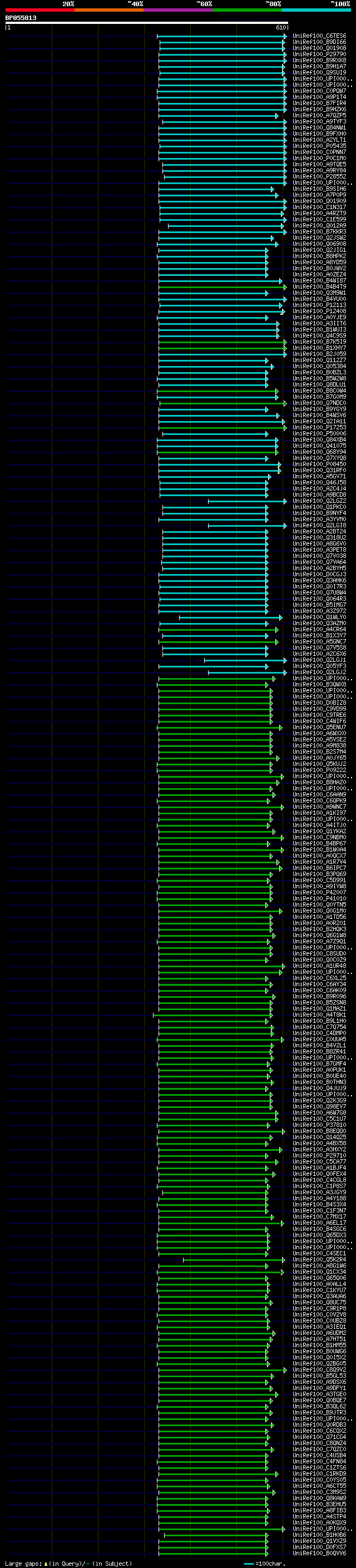Screen dimensions: 356x1568
Task: Click the green ~80% identity legend bar
Action: [x=247, y=10]
